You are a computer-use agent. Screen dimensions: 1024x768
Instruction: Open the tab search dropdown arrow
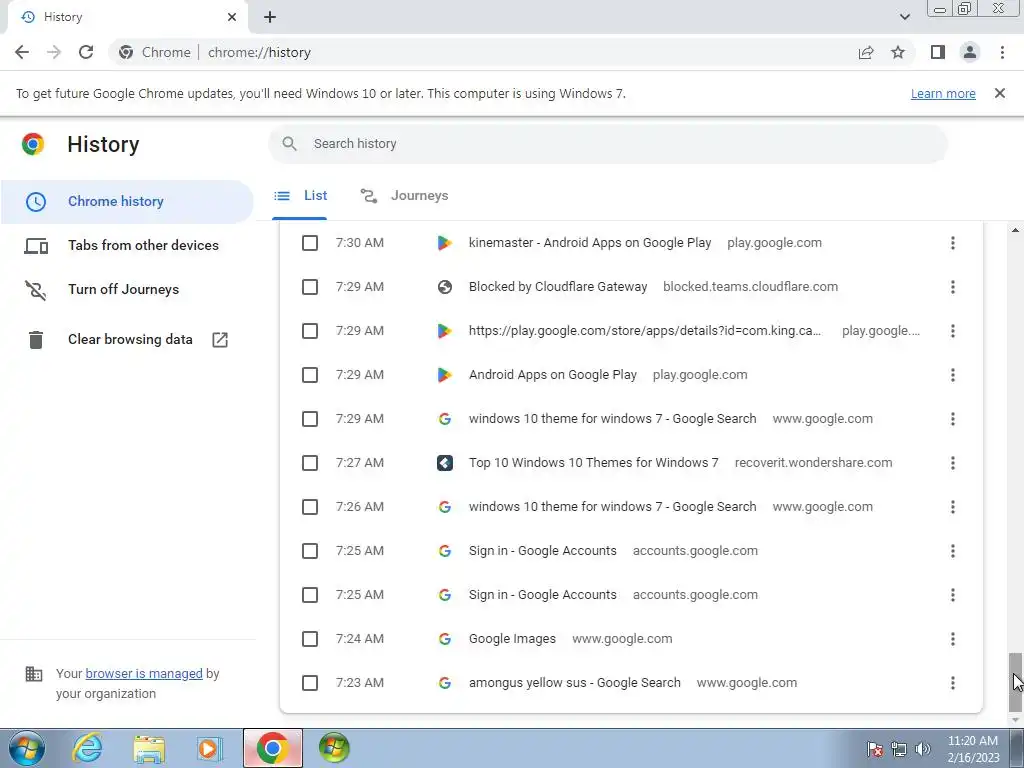click(x=904, y=17)
